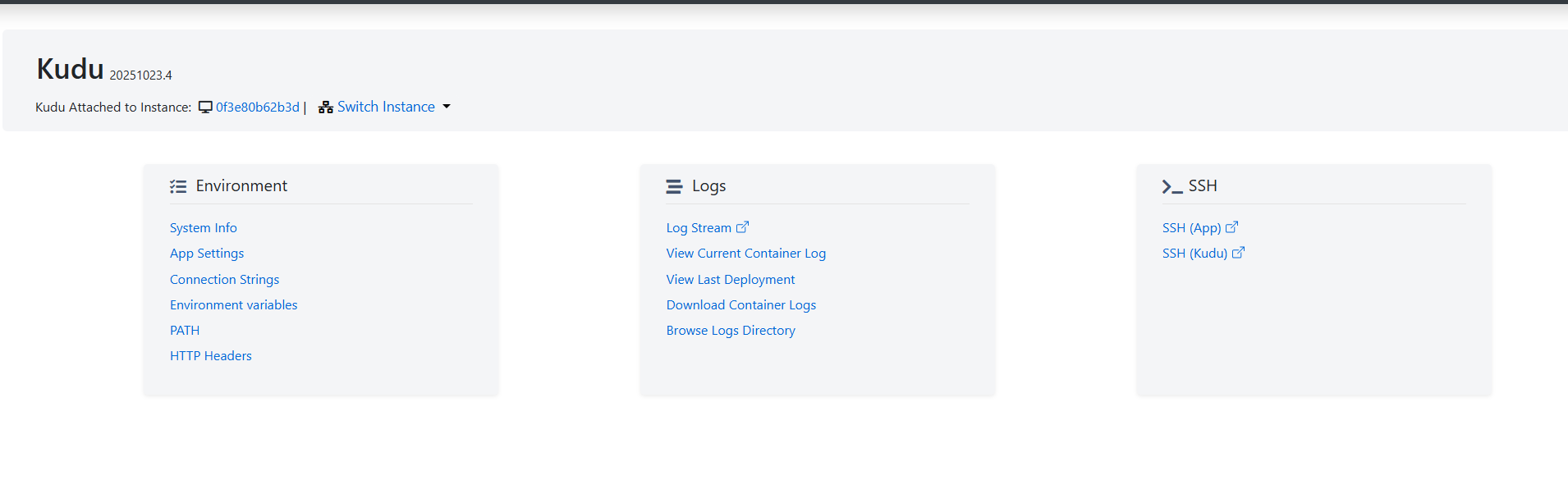View Current Container Log

[x=745, y=254]
